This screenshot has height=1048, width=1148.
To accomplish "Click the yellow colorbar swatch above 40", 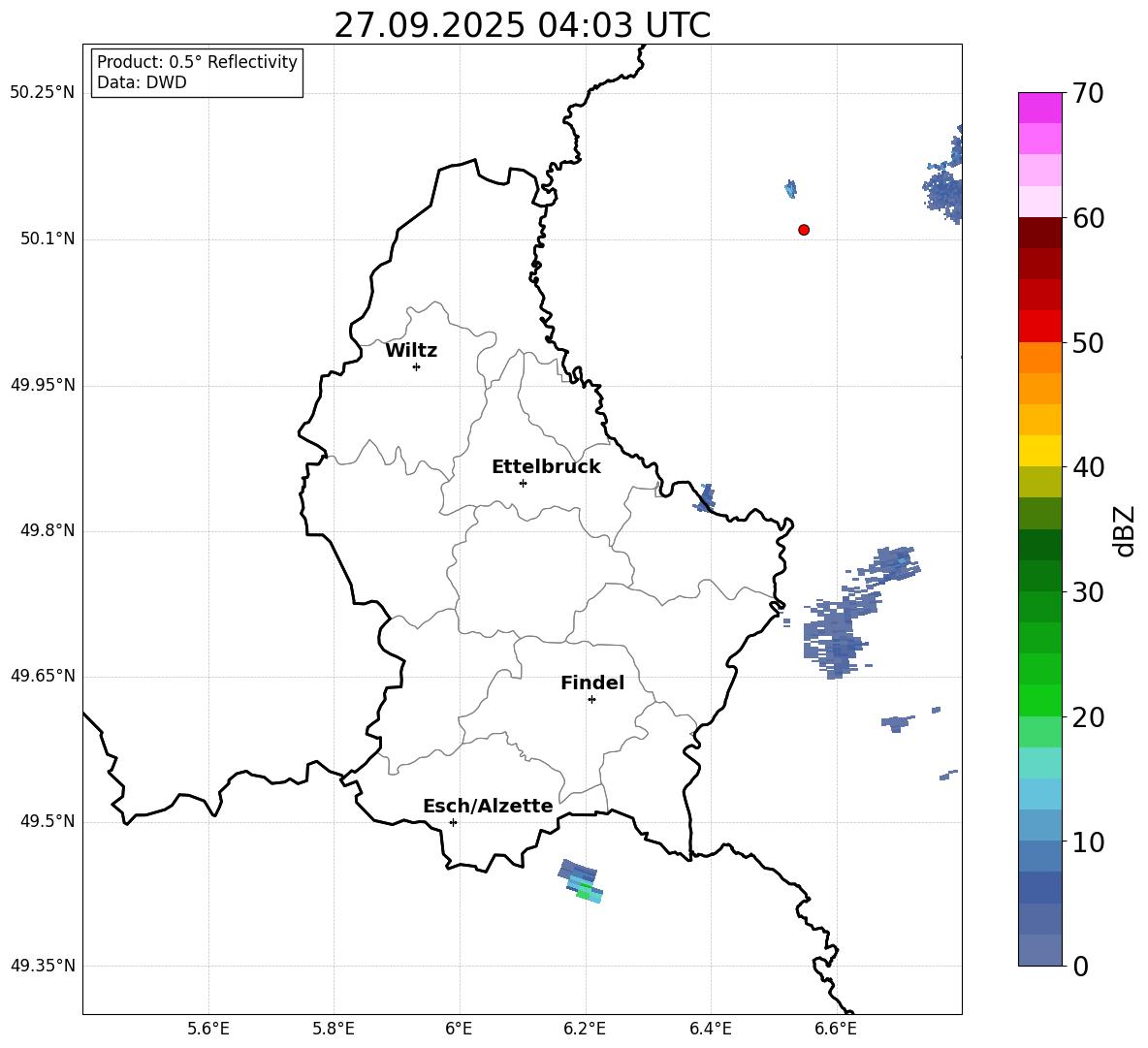I will coord(1040,451).
